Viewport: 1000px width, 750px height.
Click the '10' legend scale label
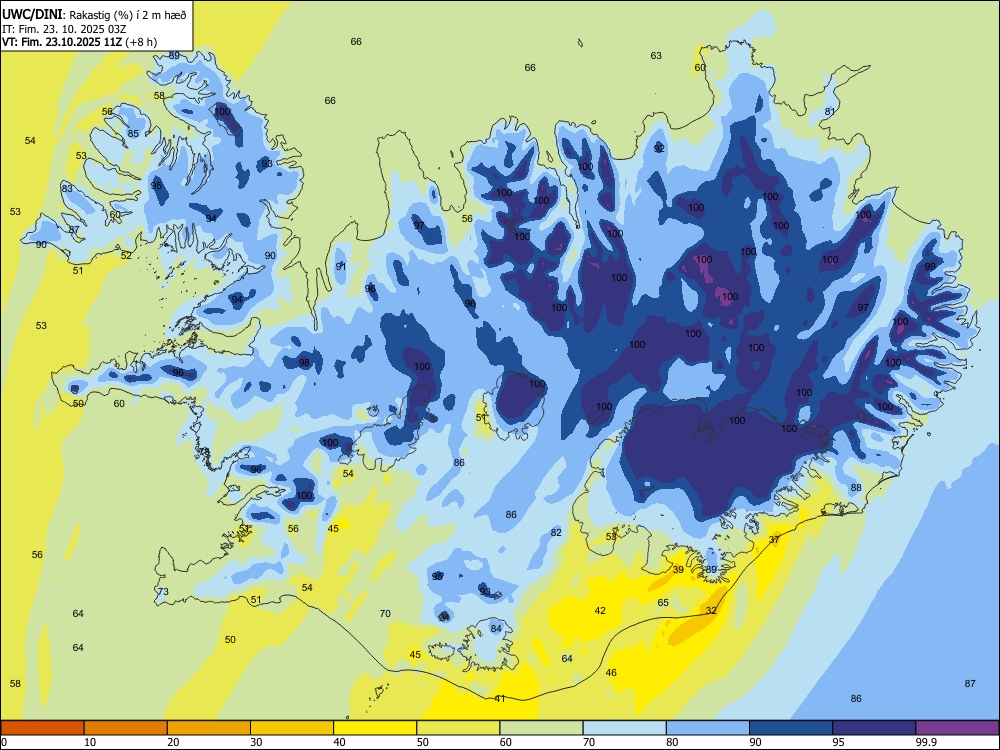(x=90, y=742)
